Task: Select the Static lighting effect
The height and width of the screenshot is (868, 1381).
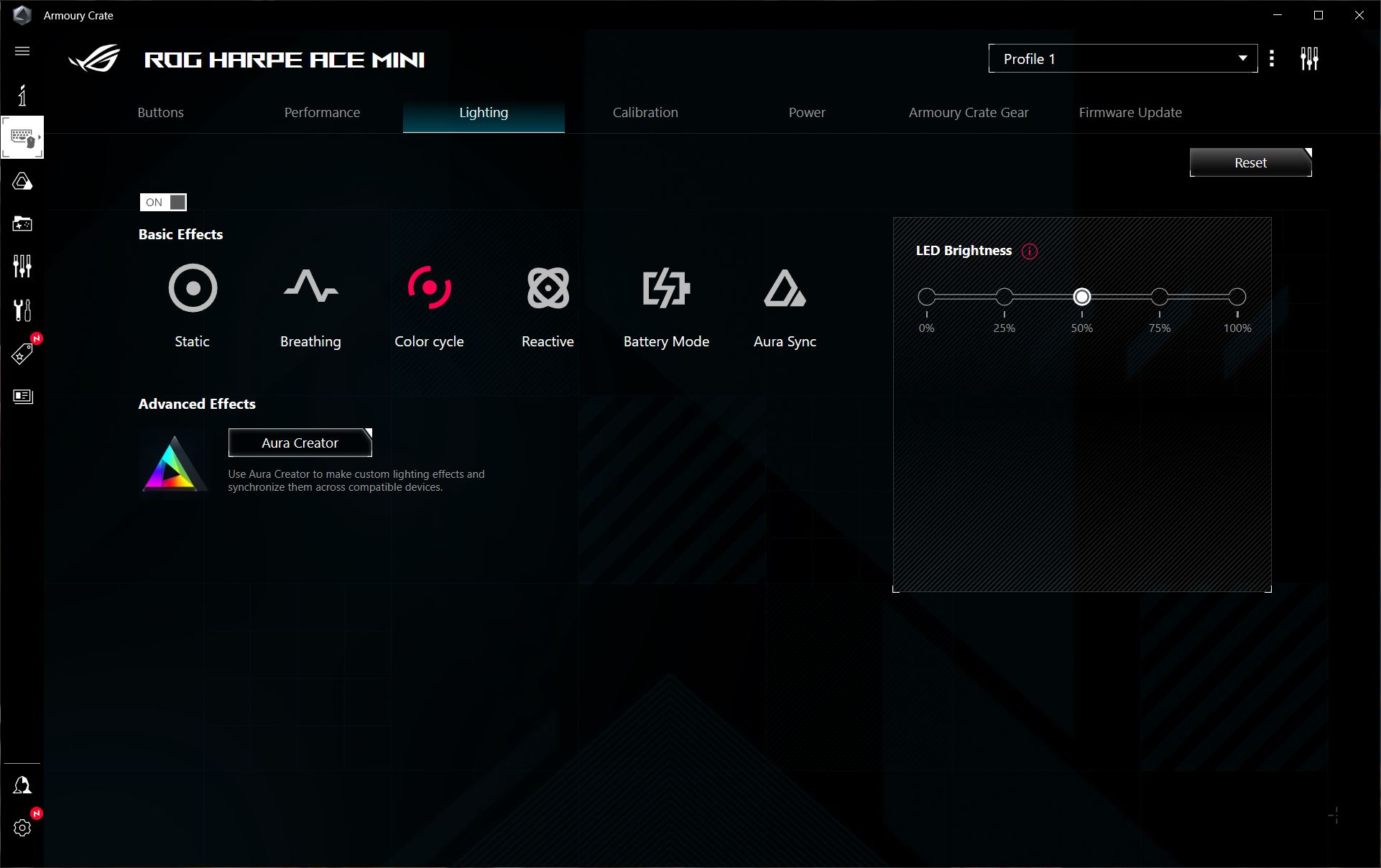Action: pyautogui.click(x=193, y=307)
